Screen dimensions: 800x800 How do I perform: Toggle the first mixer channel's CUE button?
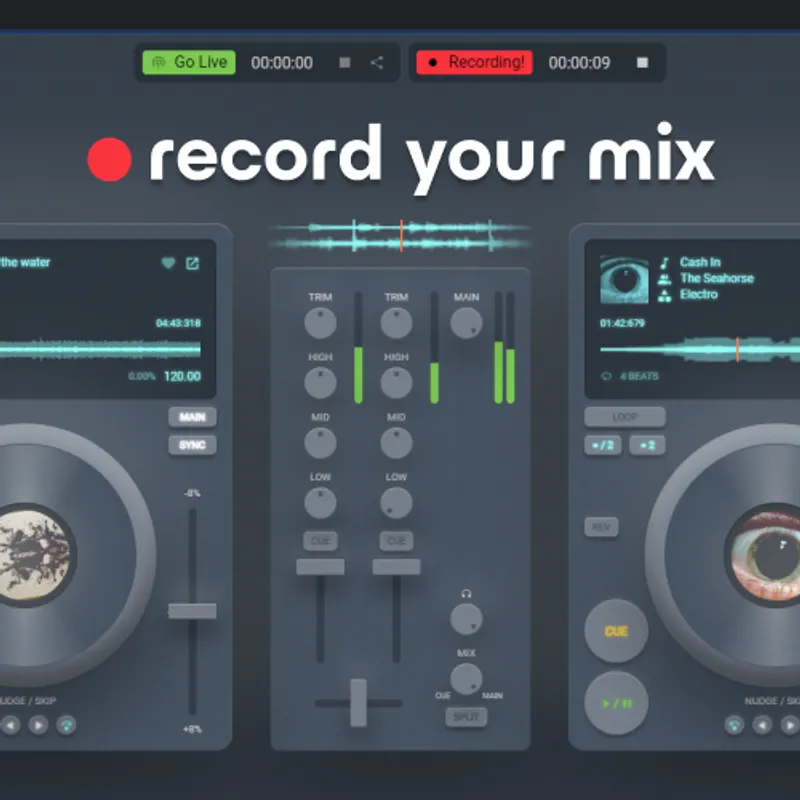[320, 541]
